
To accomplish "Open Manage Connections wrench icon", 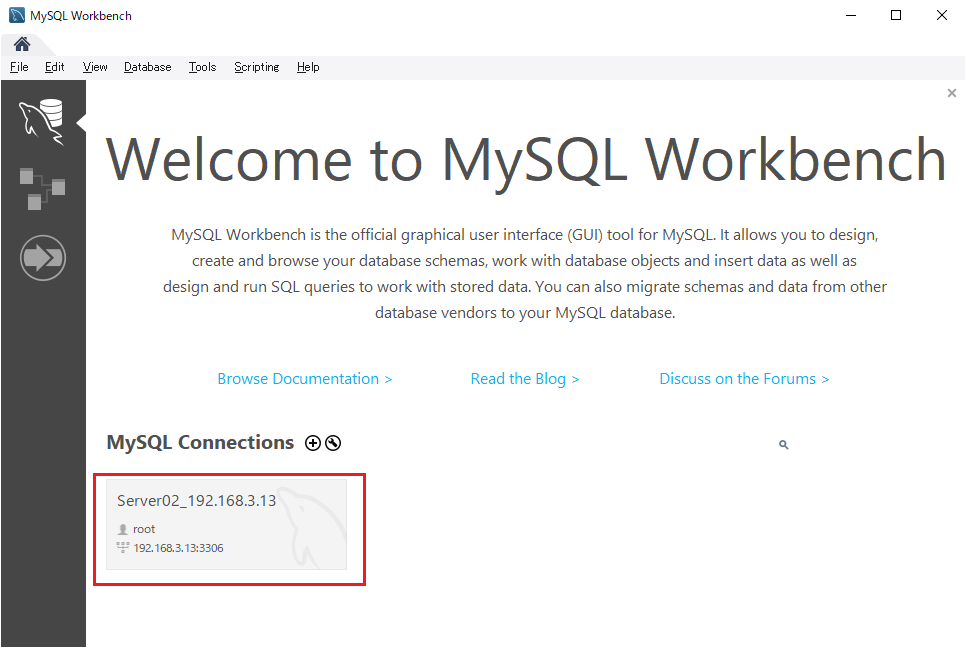I will pyautogui.click(x=333, y=443).
